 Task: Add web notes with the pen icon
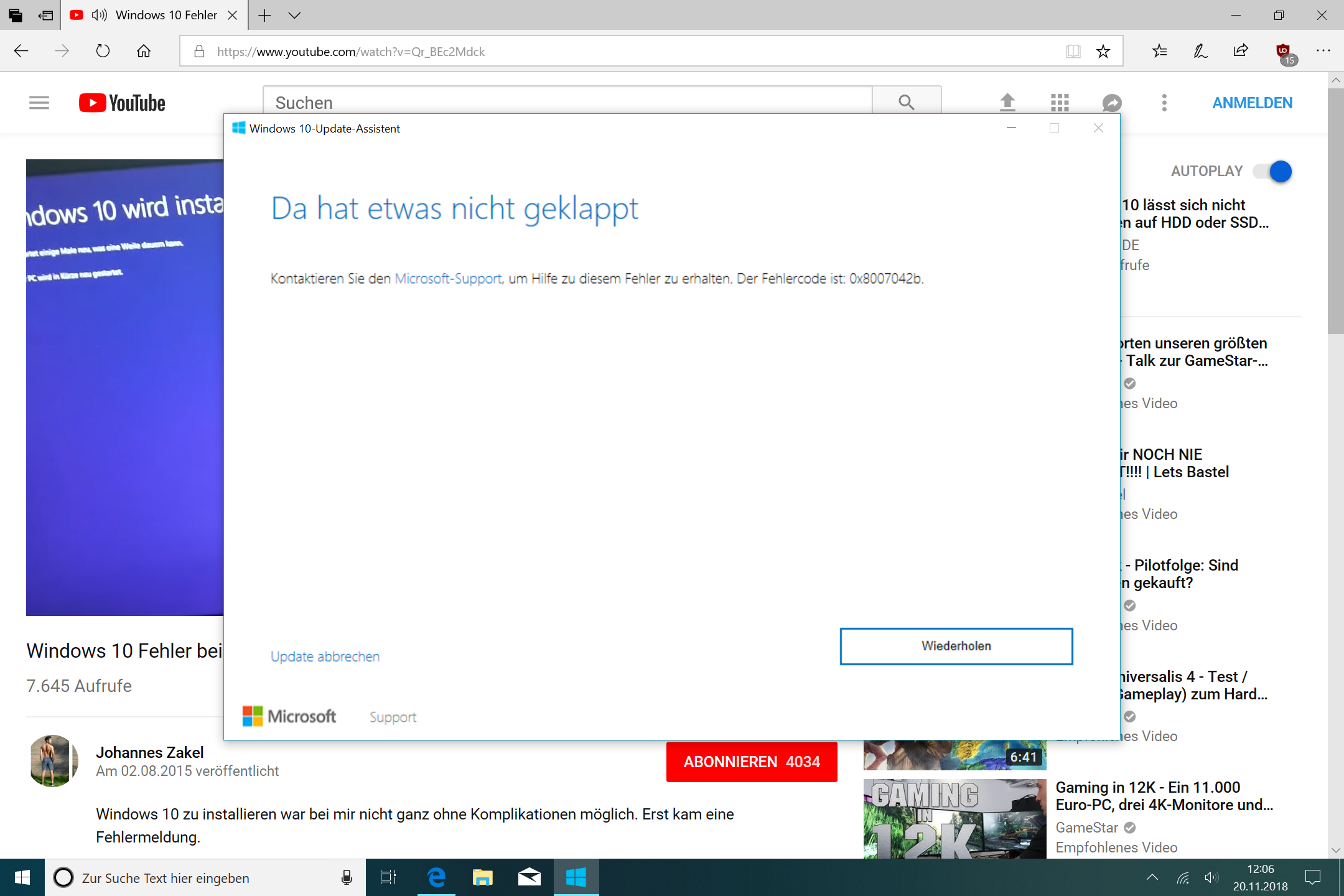click(1200, 51)
